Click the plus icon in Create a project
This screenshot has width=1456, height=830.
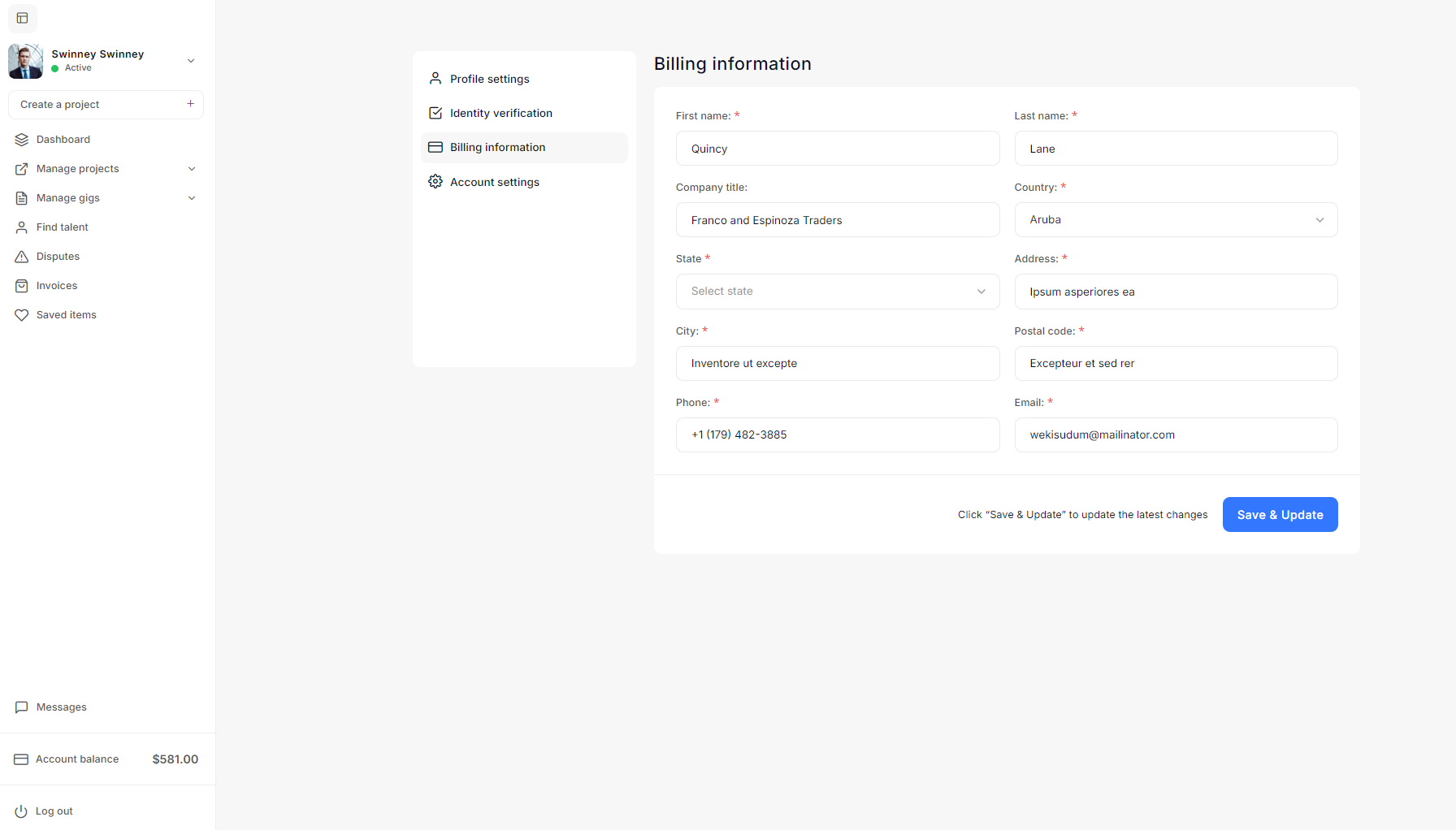(190, 104)
